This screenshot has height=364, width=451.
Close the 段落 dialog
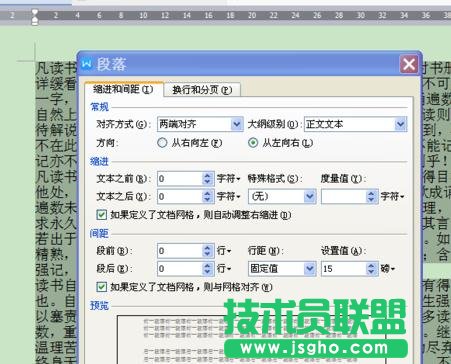coord(409,64)
